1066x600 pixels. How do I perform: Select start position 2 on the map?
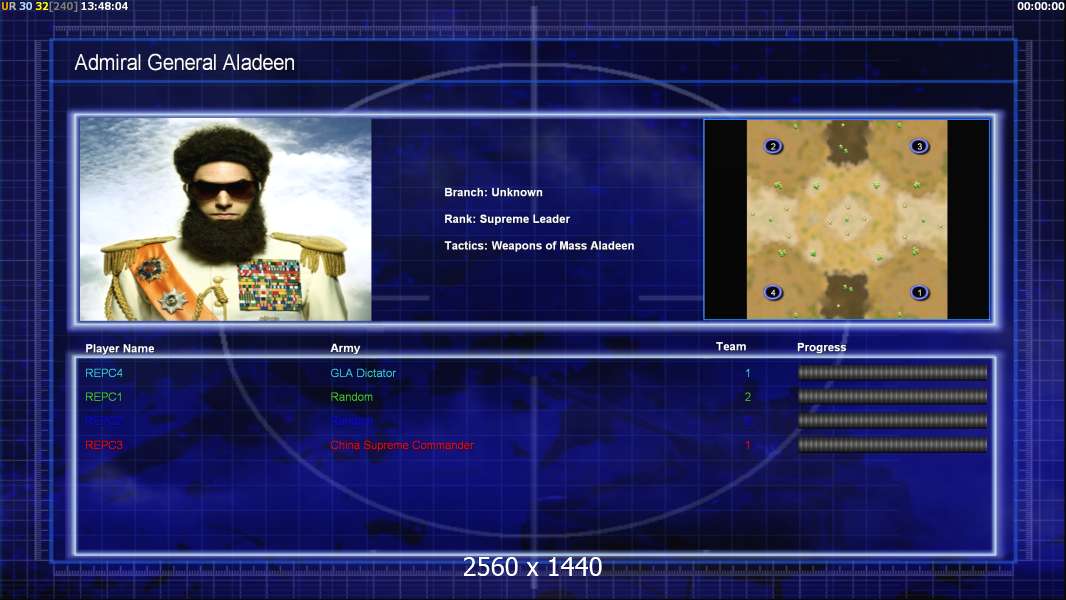pos(773,146)
